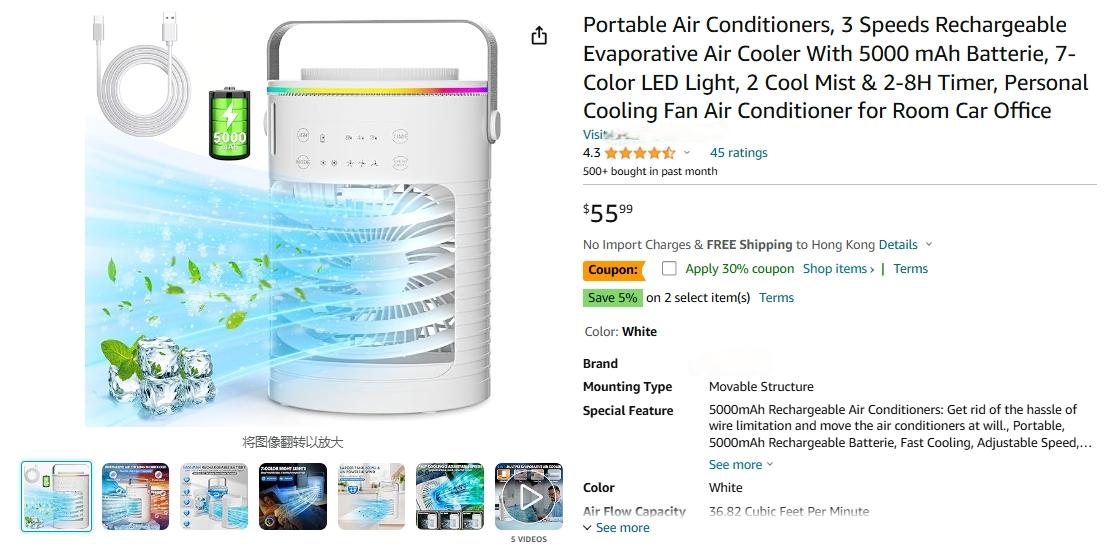Tick the Apply 30% coupon checkbox
This screenshot has height=547, width=1107.
pos(669,269)
